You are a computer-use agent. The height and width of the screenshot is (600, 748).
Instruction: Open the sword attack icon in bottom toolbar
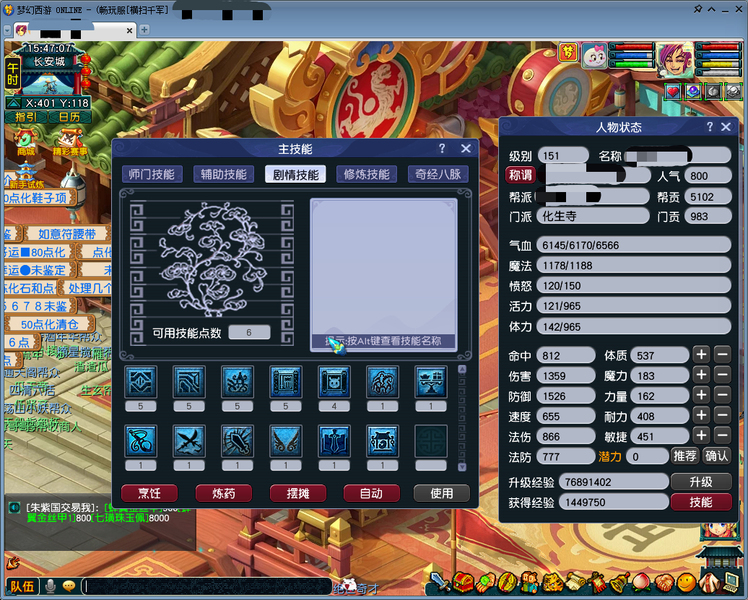pyautogui.click(x=440, y=582)
